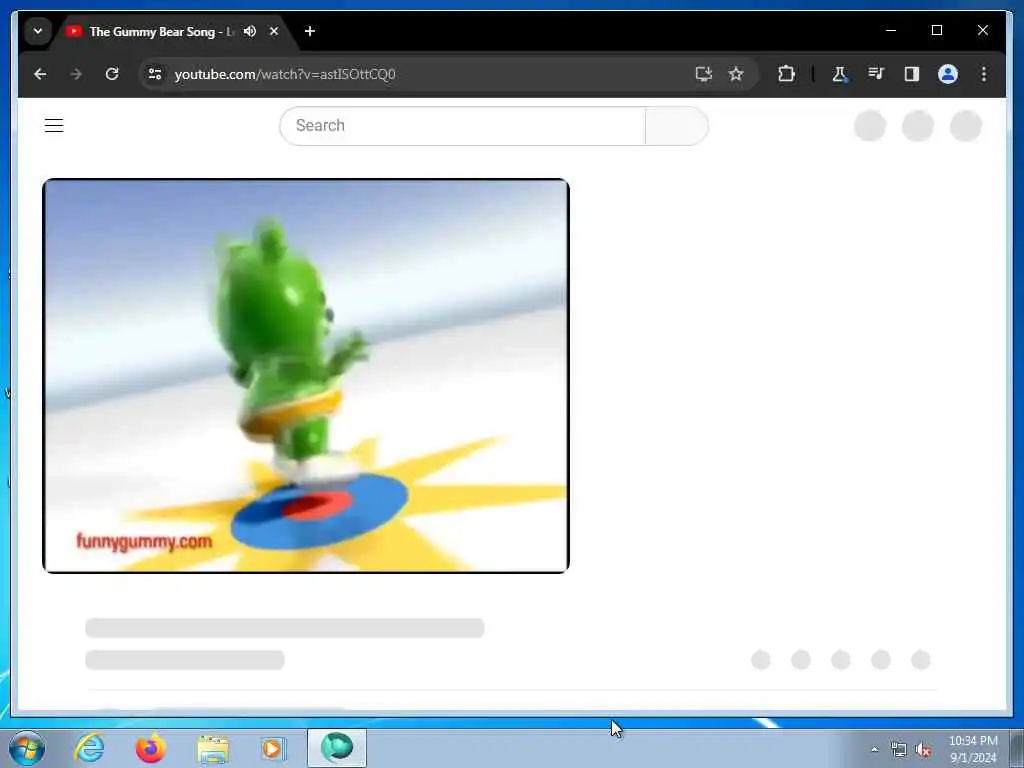Minimize the browser window

click(891, 30)
